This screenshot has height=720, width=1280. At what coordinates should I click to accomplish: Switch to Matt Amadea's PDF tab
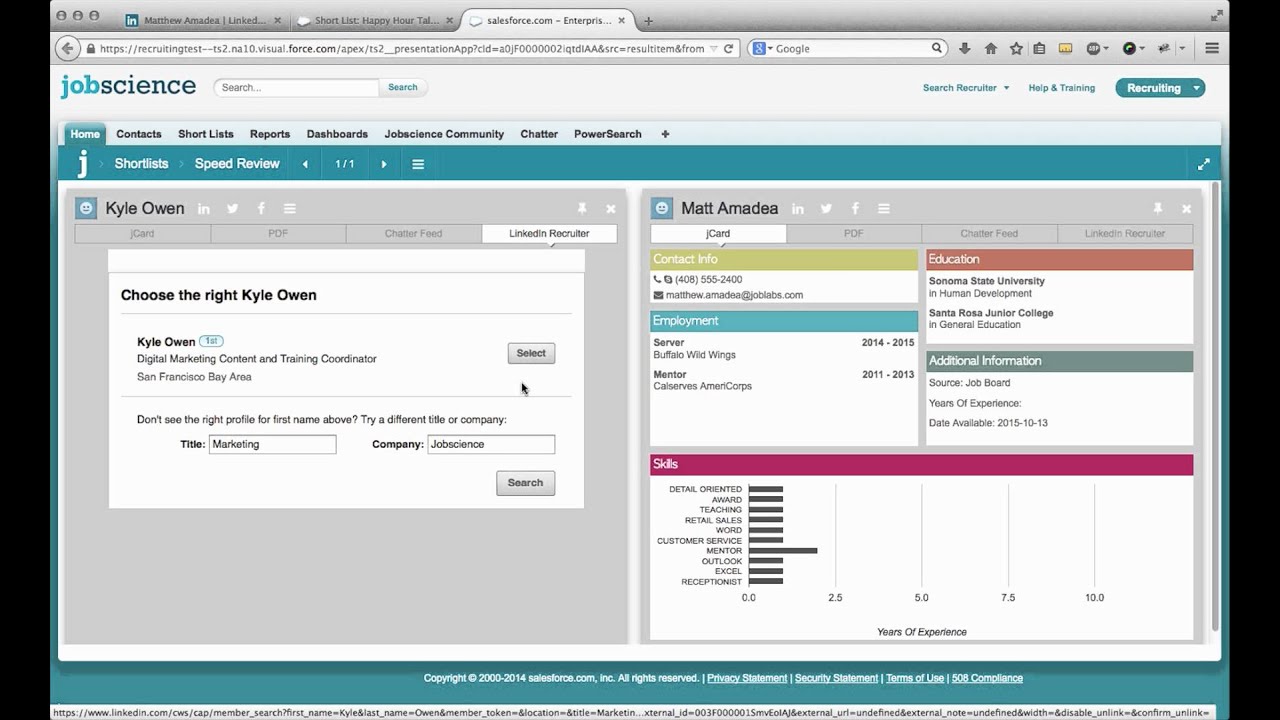(x=854, y=234)
